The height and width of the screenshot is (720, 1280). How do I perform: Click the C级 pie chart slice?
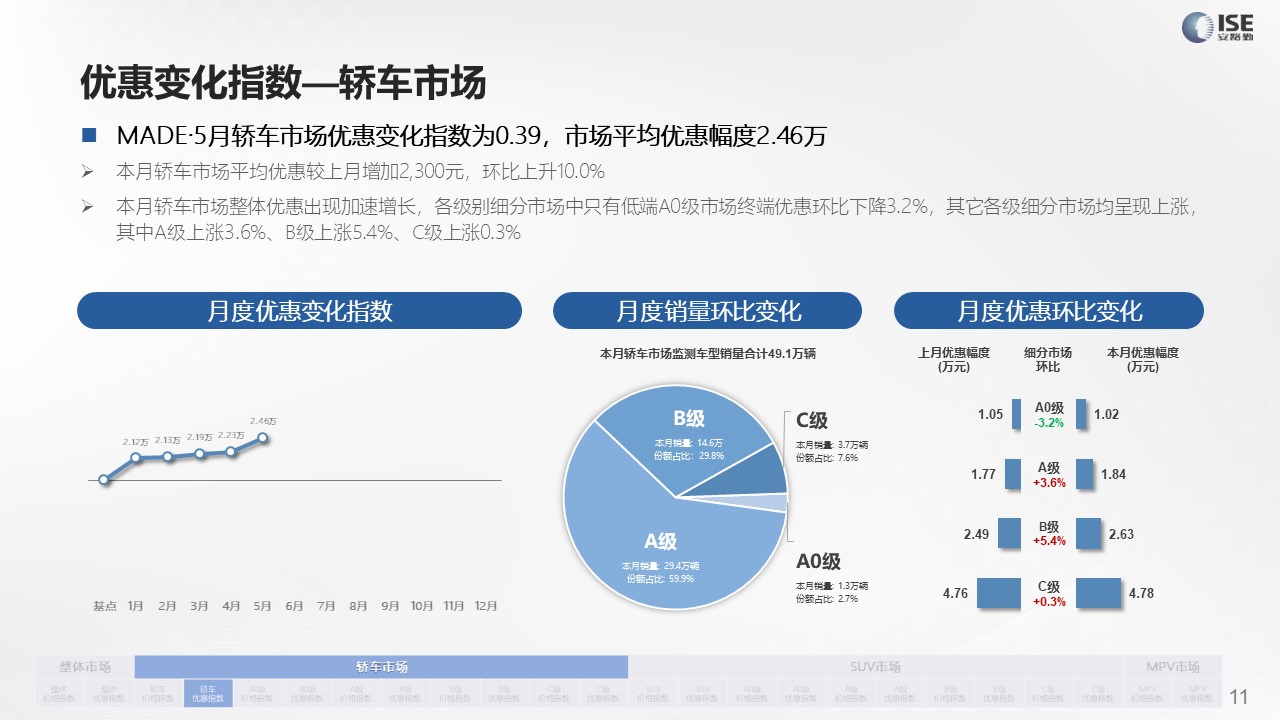click(x=760, y=472)
